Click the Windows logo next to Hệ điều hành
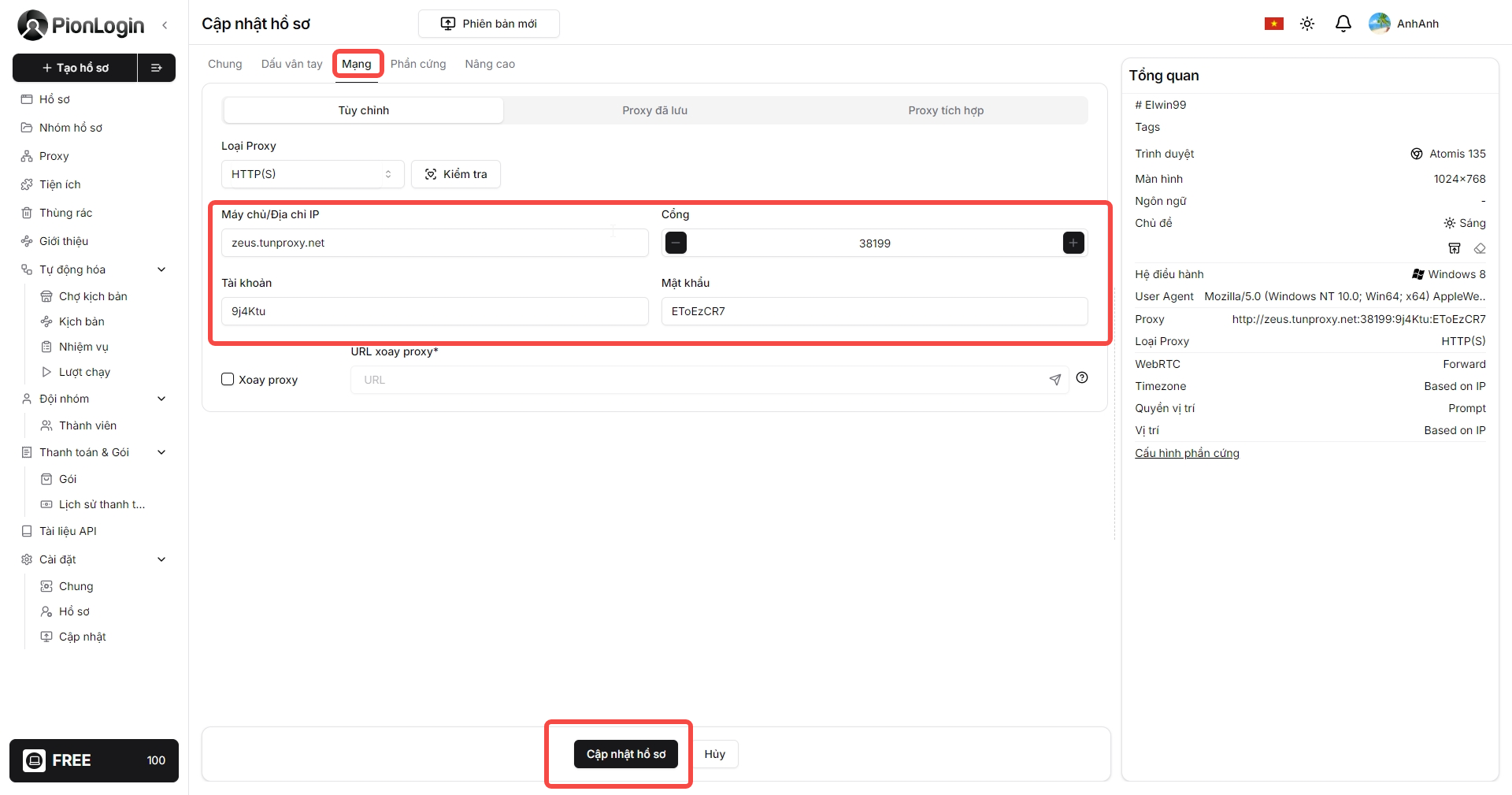This screenshot has height=795, width=1512. click(1417, 273)
